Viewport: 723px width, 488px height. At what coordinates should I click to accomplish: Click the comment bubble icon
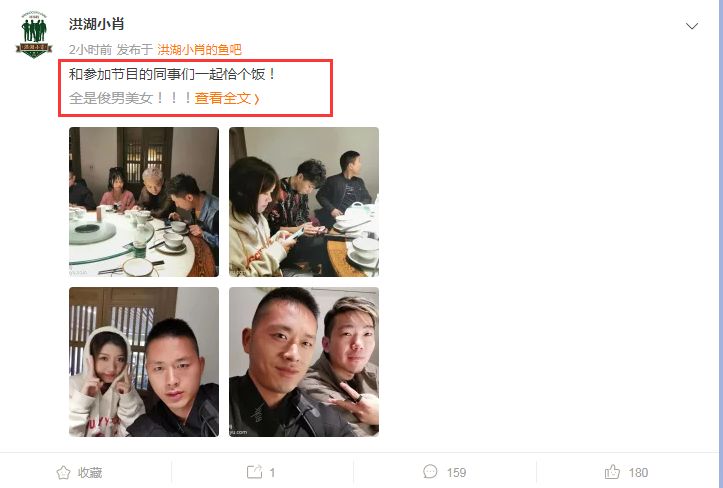(x=430, y=471)
